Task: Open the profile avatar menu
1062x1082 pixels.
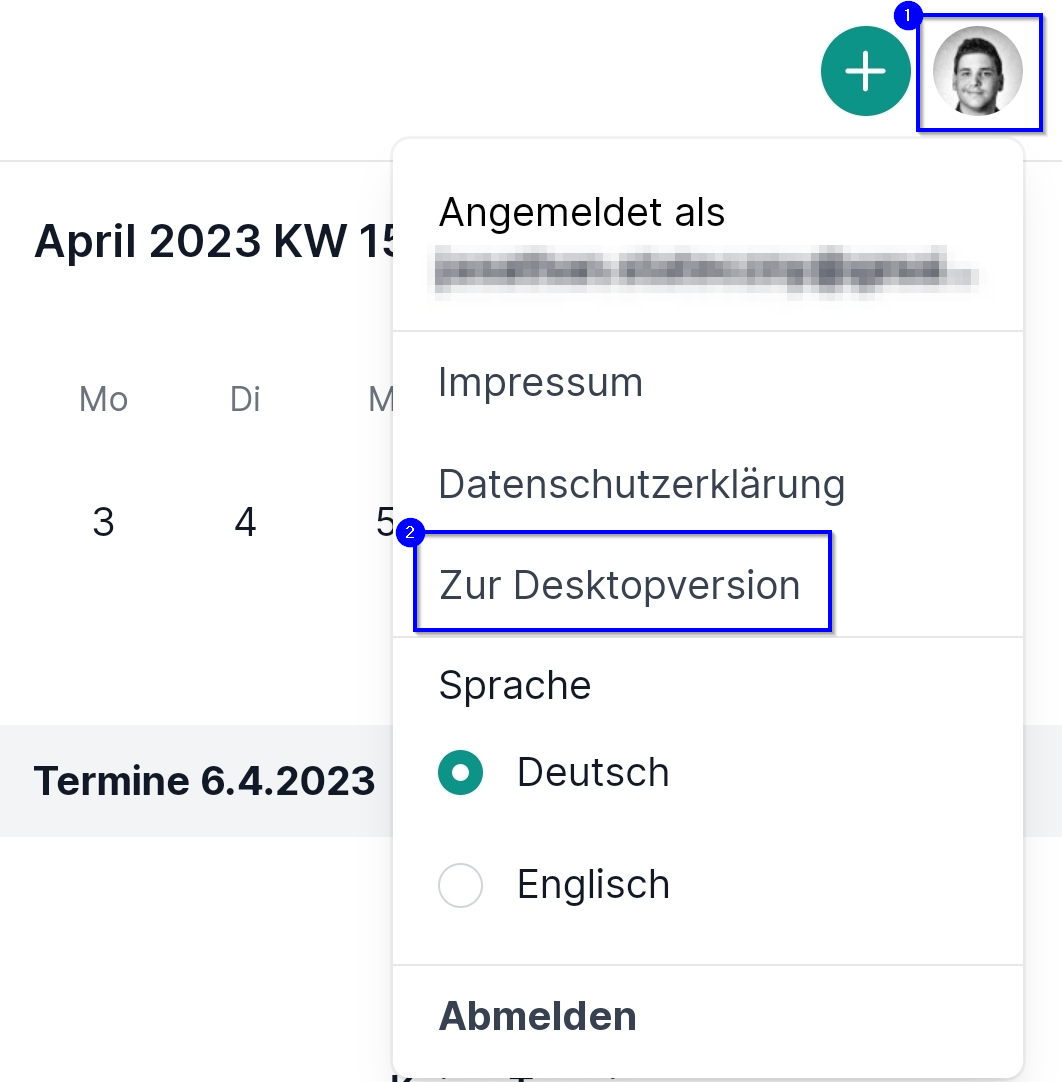Action: click(x=977, y=71)
